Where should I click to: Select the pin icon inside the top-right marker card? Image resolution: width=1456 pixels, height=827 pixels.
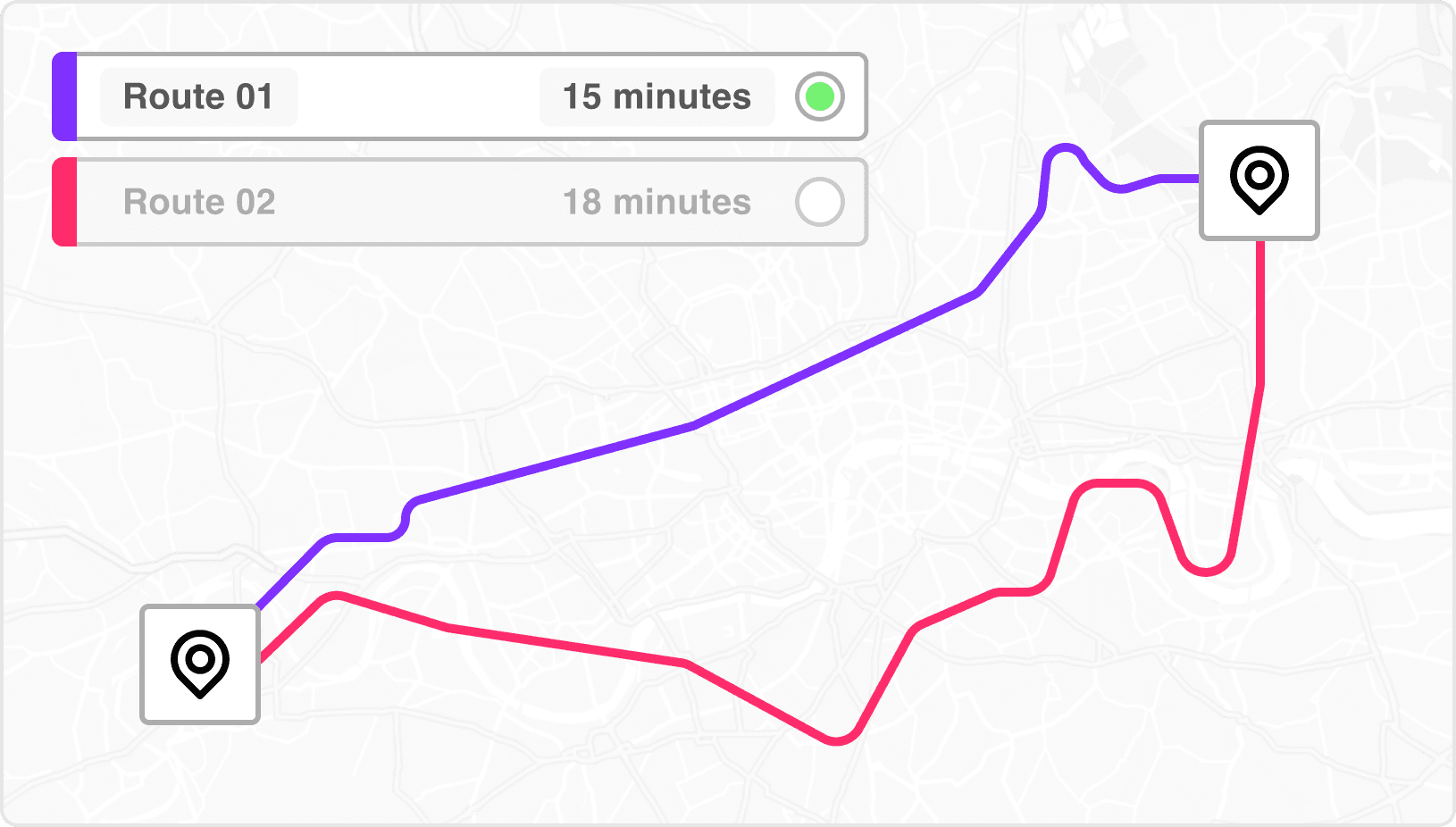coord(1259,181)
